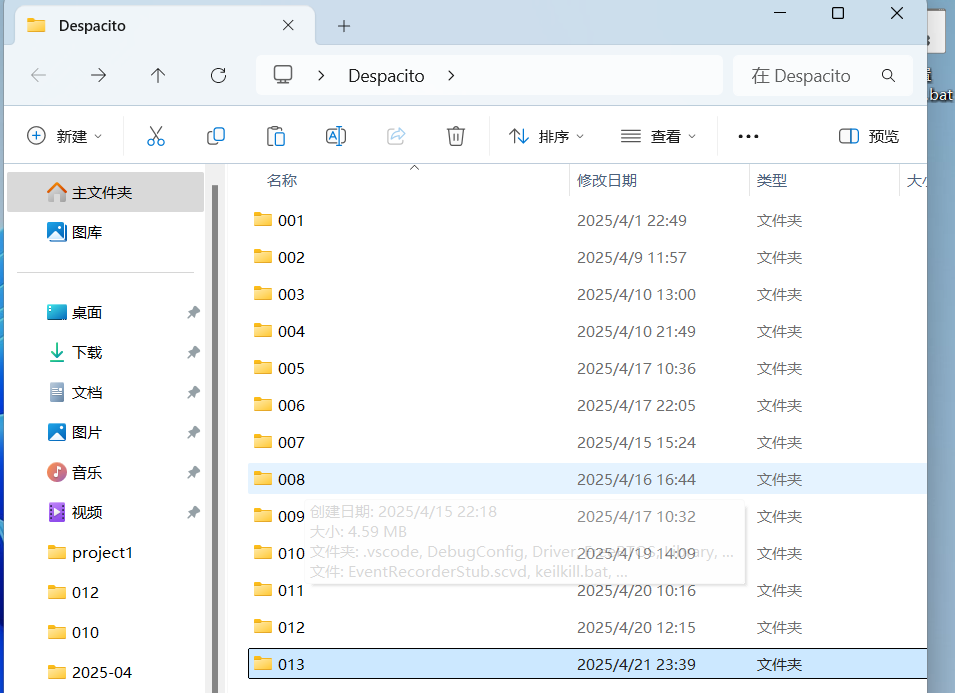Click the search magnifier icon

(888, 76)
